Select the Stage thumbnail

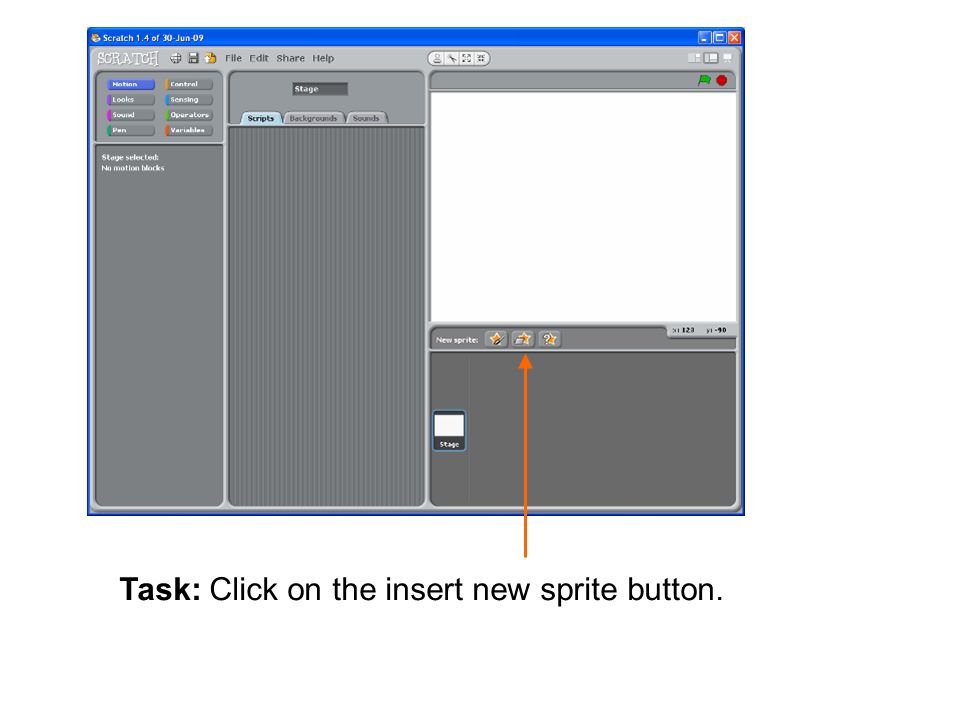[449, 430]
